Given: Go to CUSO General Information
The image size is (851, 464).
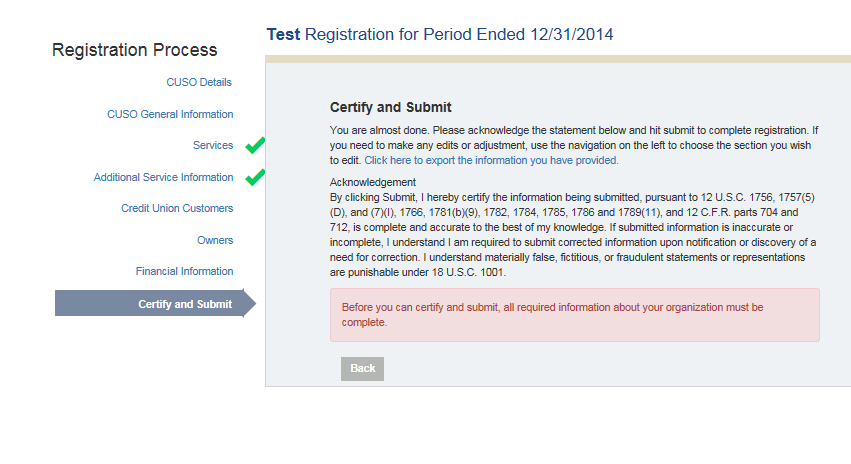Looking at the screenshot, I should pyautogui.click(x=170, y=114).
